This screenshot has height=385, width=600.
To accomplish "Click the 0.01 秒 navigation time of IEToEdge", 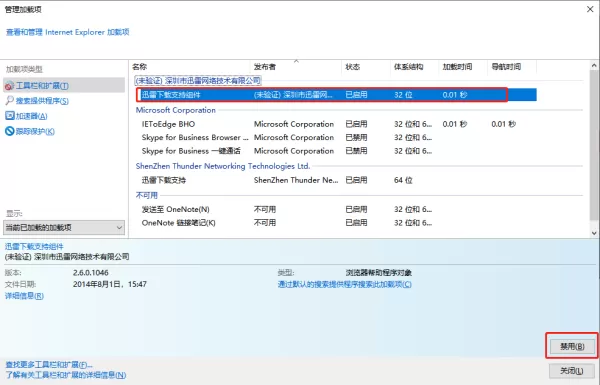I will [x=504, y=124].
